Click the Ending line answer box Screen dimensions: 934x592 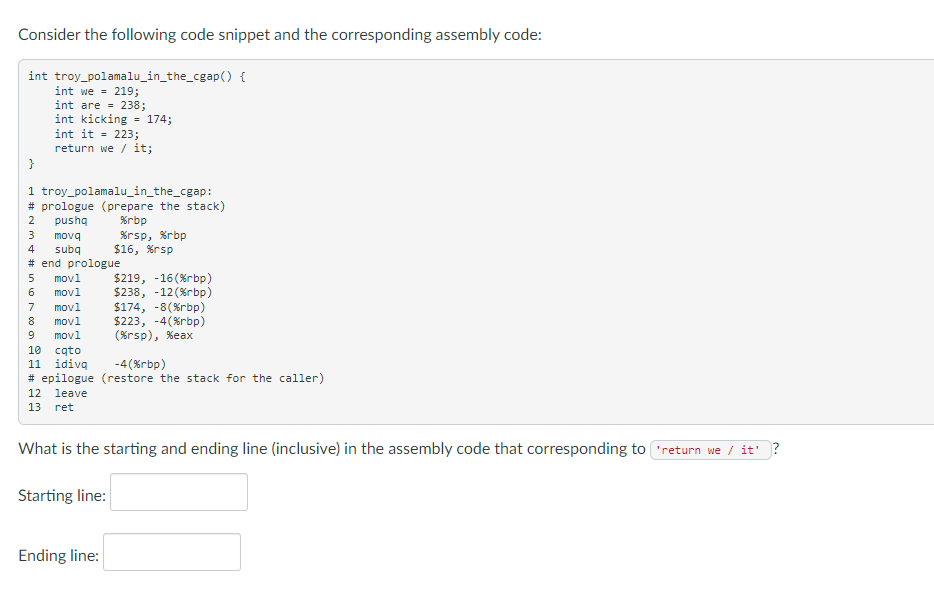(x=172, y=552)
